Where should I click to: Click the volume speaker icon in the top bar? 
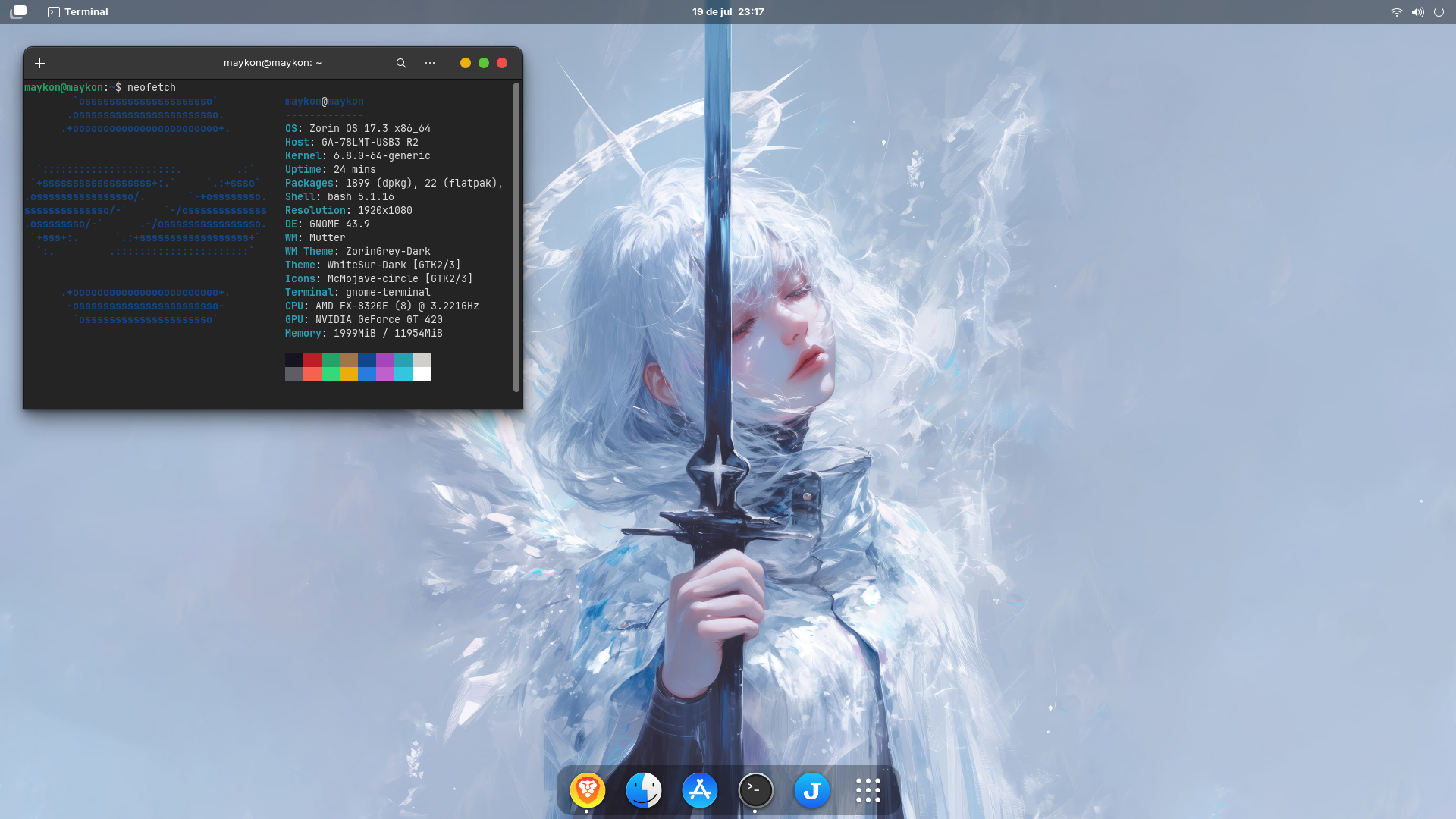pyautogui.click(x=1417, y=11)
